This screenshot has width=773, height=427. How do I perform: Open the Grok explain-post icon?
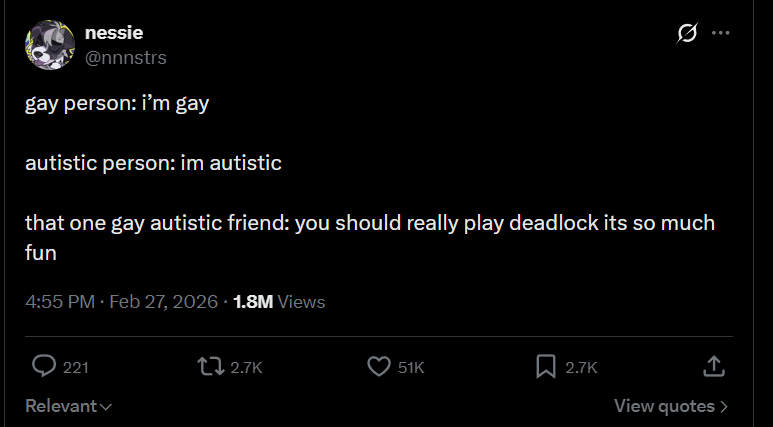[687, 33]
